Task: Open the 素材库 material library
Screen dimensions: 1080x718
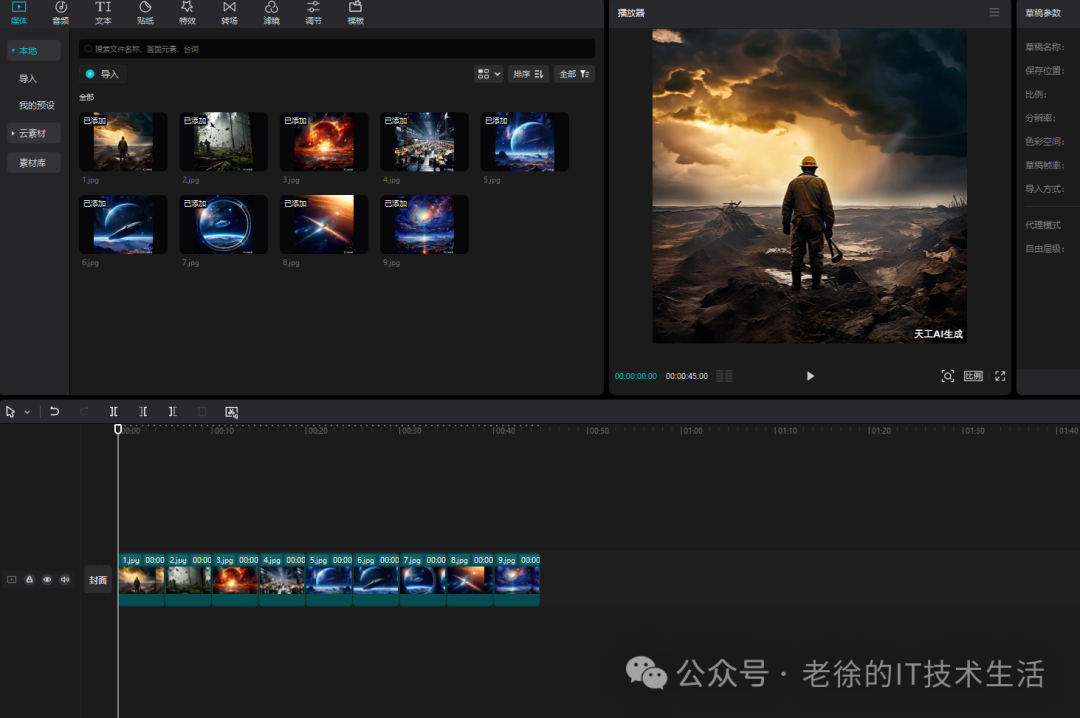Action: [x=34, y=163]
